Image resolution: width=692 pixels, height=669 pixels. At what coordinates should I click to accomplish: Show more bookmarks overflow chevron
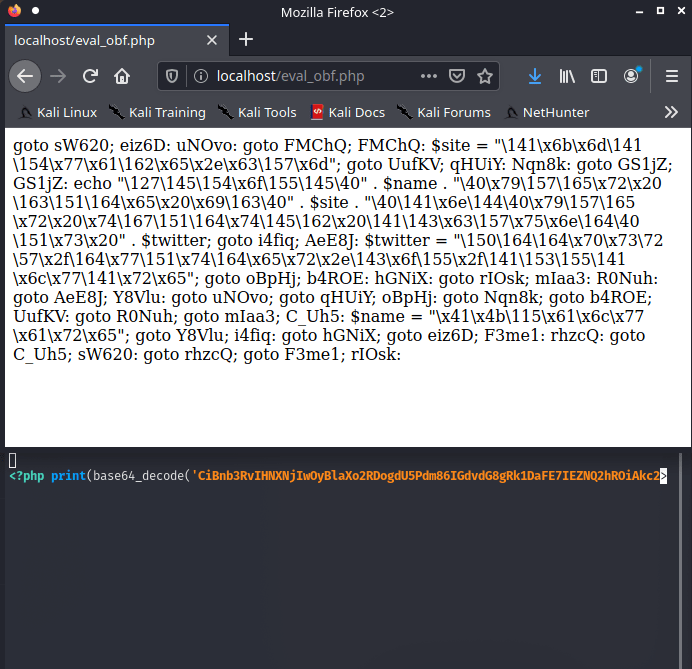click(671, 112)
